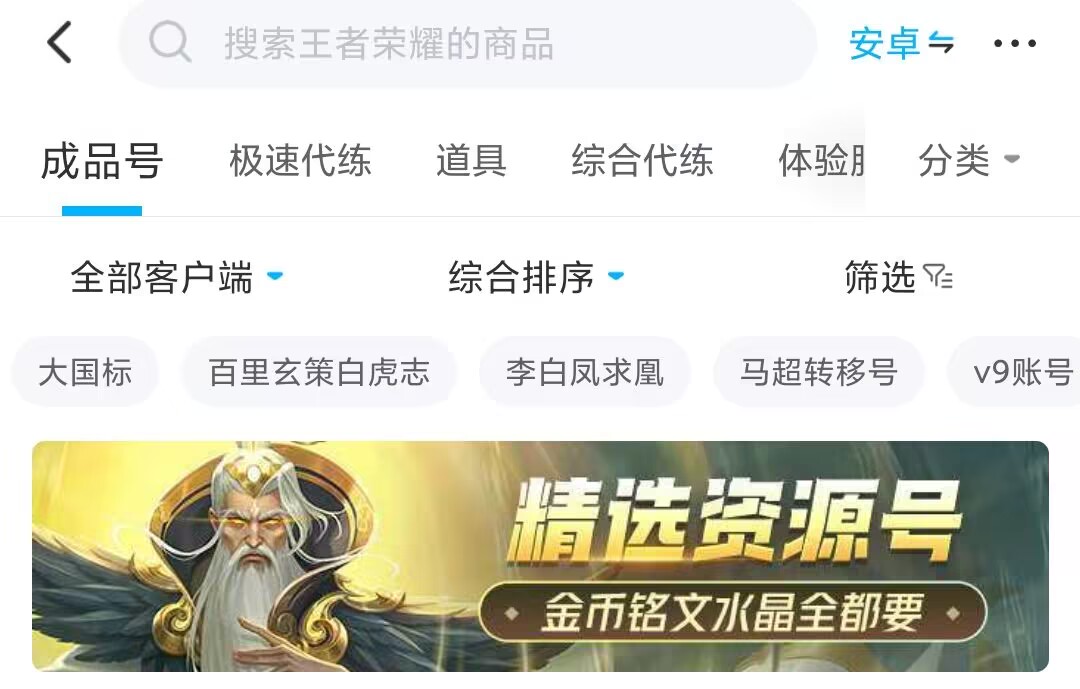Open the 道具 tab
Viewport: 1080px width, 689px height.
coord(472,161)
